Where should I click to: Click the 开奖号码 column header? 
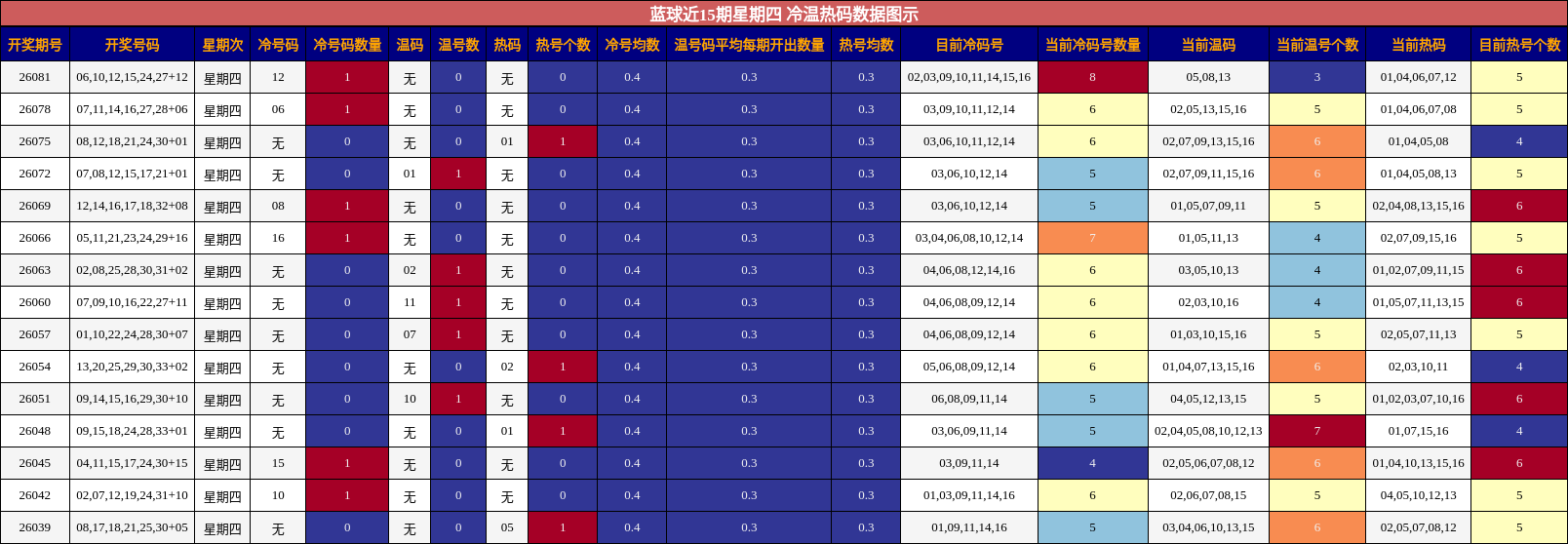(132, 45)
